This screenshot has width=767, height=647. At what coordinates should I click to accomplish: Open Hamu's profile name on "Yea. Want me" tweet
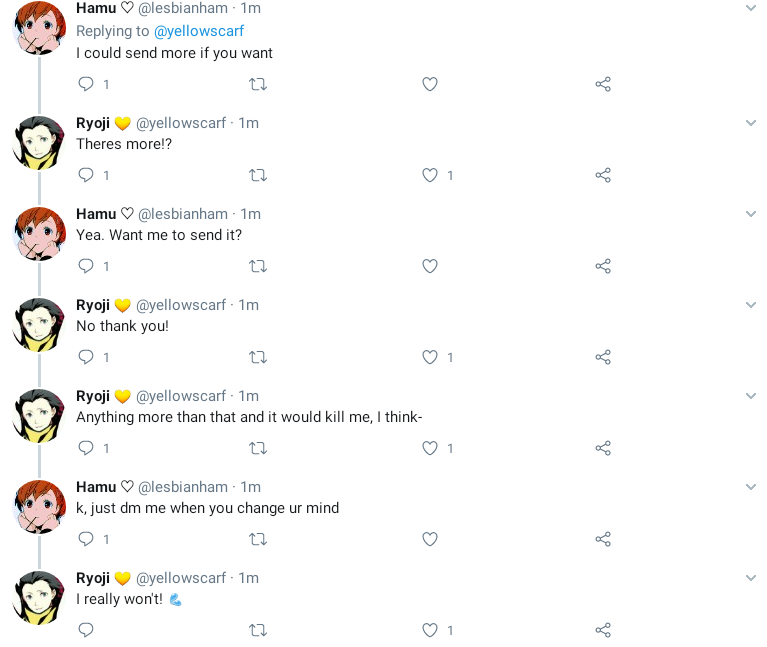click(x=96, y=214)
